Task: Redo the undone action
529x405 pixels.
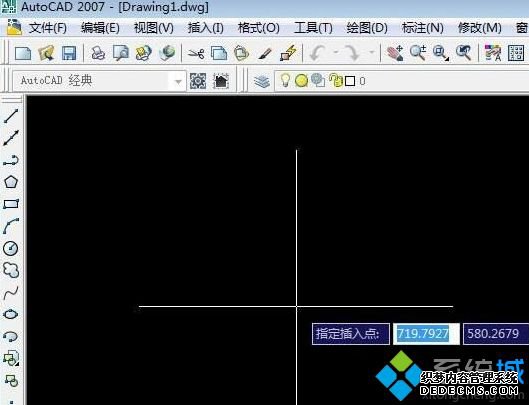Action: pyautogui.click(x=353, y=53)
